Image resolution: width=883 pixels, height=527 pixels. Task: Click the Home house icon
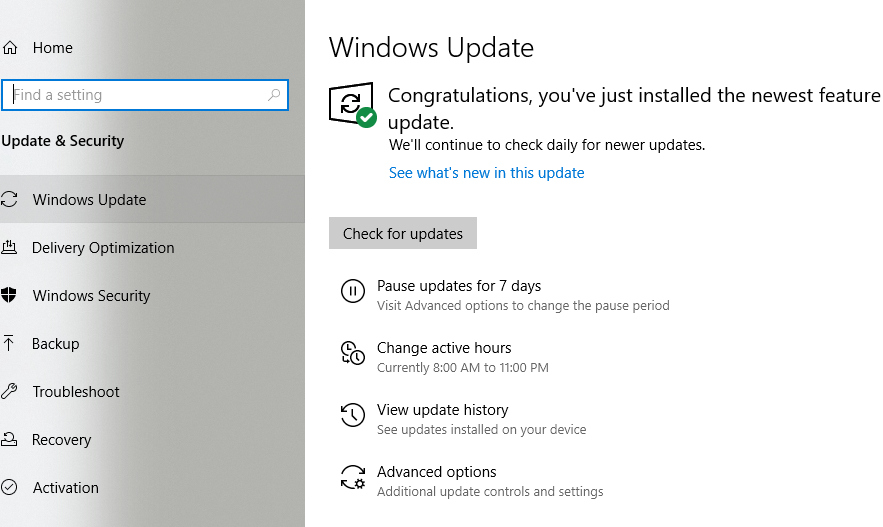[x=10, y=48]
